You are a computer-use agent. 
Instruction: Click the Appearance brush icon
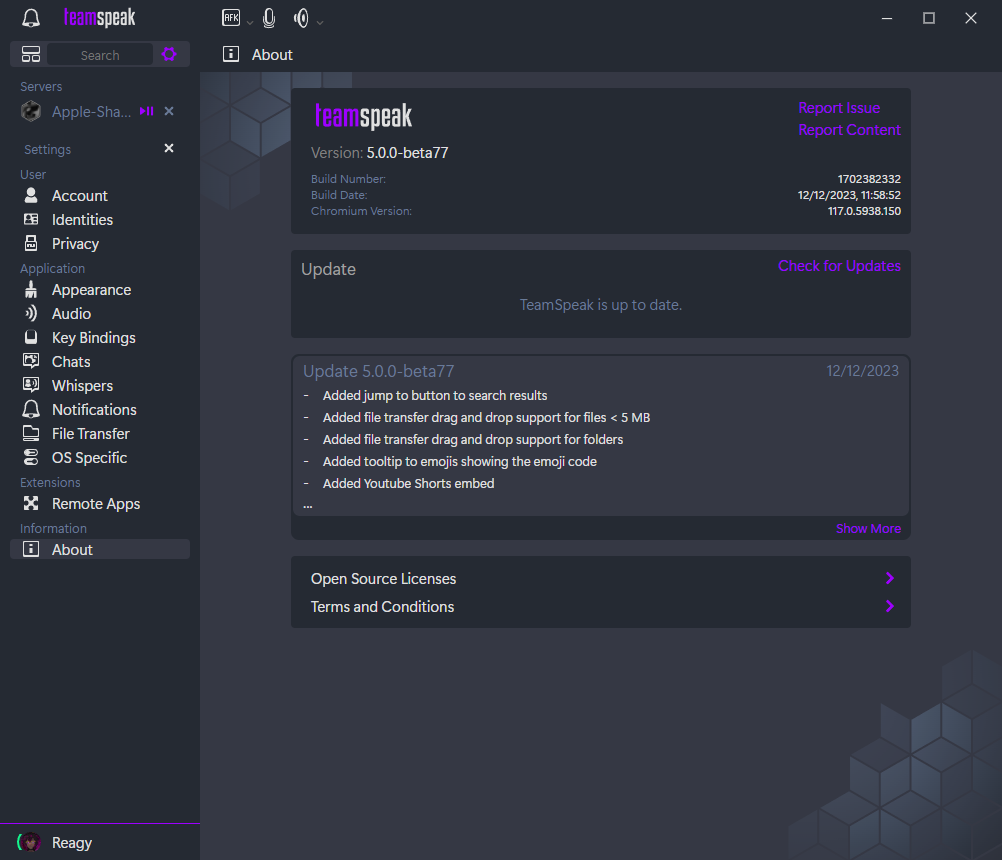[31, 289]
